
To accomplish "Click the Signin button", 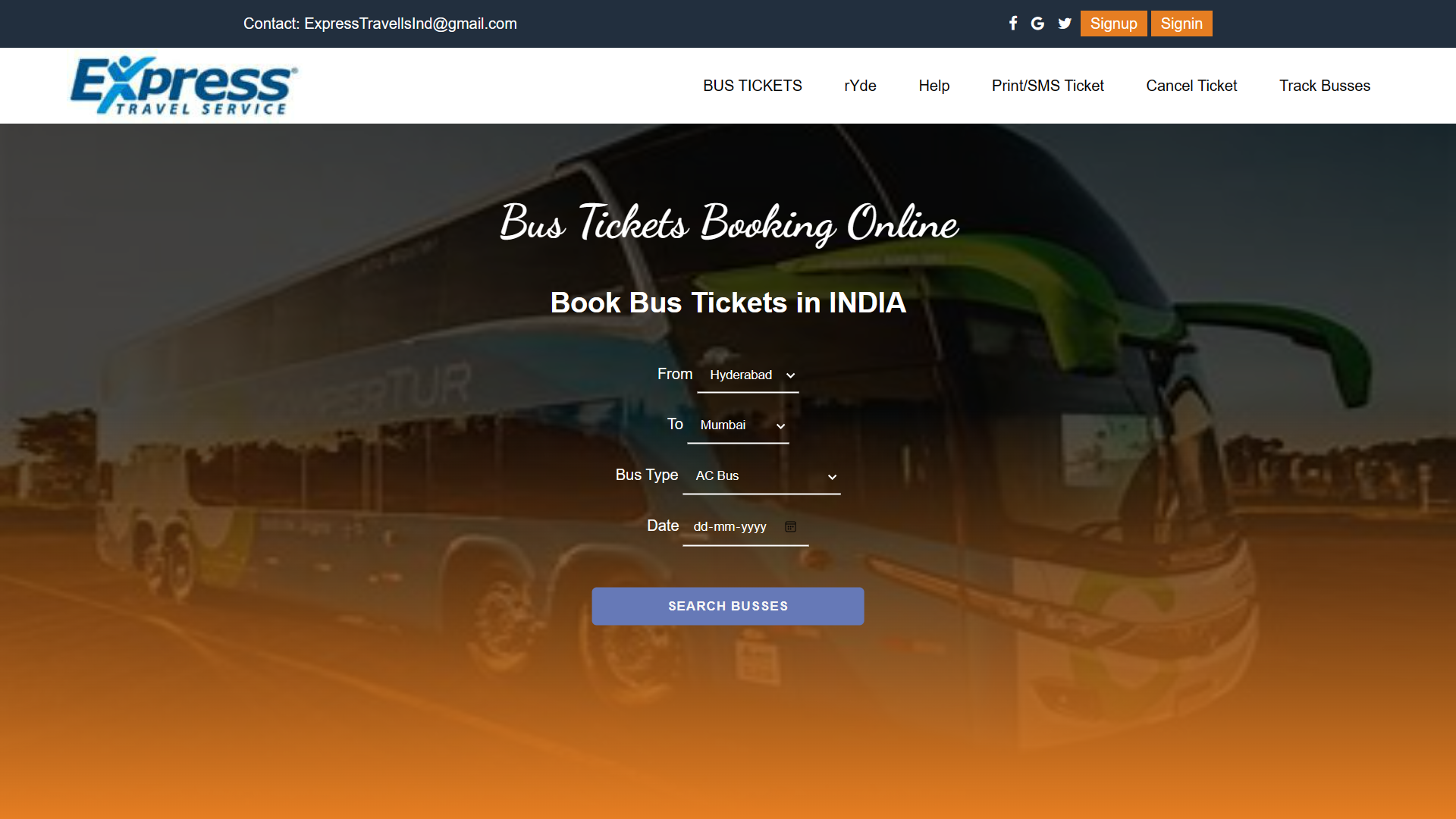I will click(x=1181, y=24).
